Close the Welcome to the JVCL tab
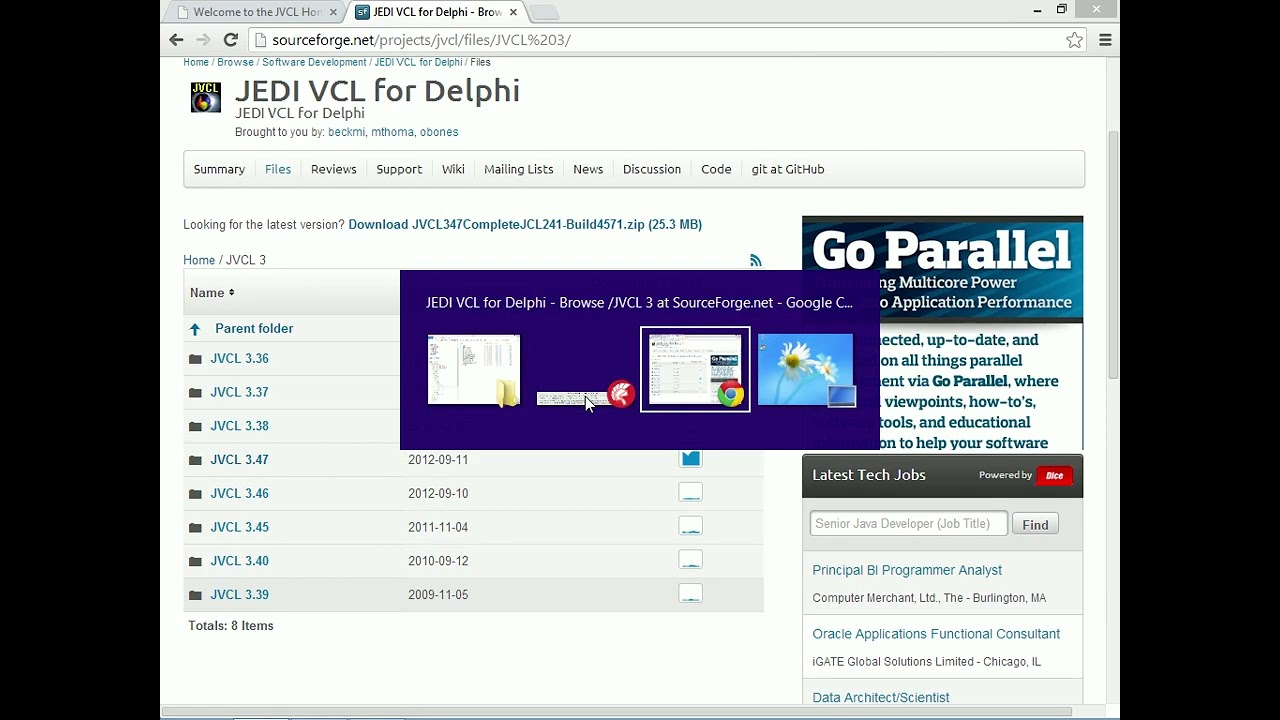Image resolution: width=1280 pixels, height=720 pixels. [333, 12]
